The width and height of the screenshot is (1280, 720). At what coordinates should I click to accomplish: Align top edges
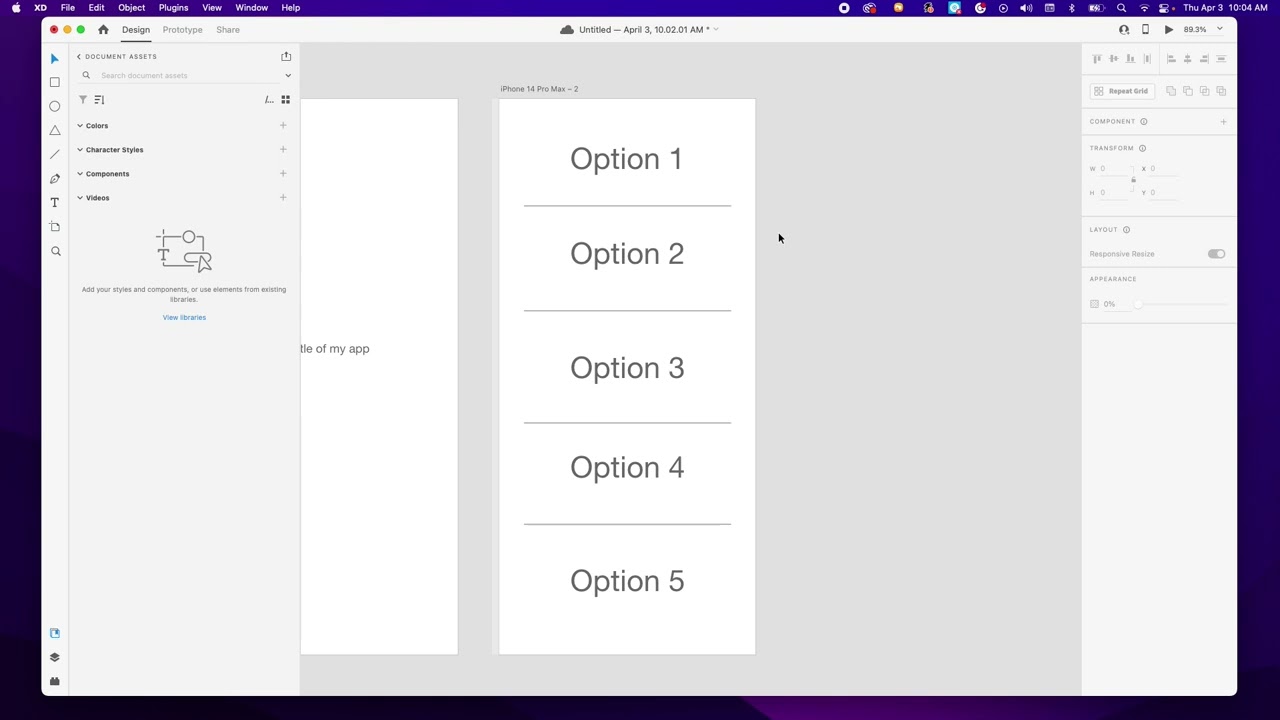click(1097, 59)
